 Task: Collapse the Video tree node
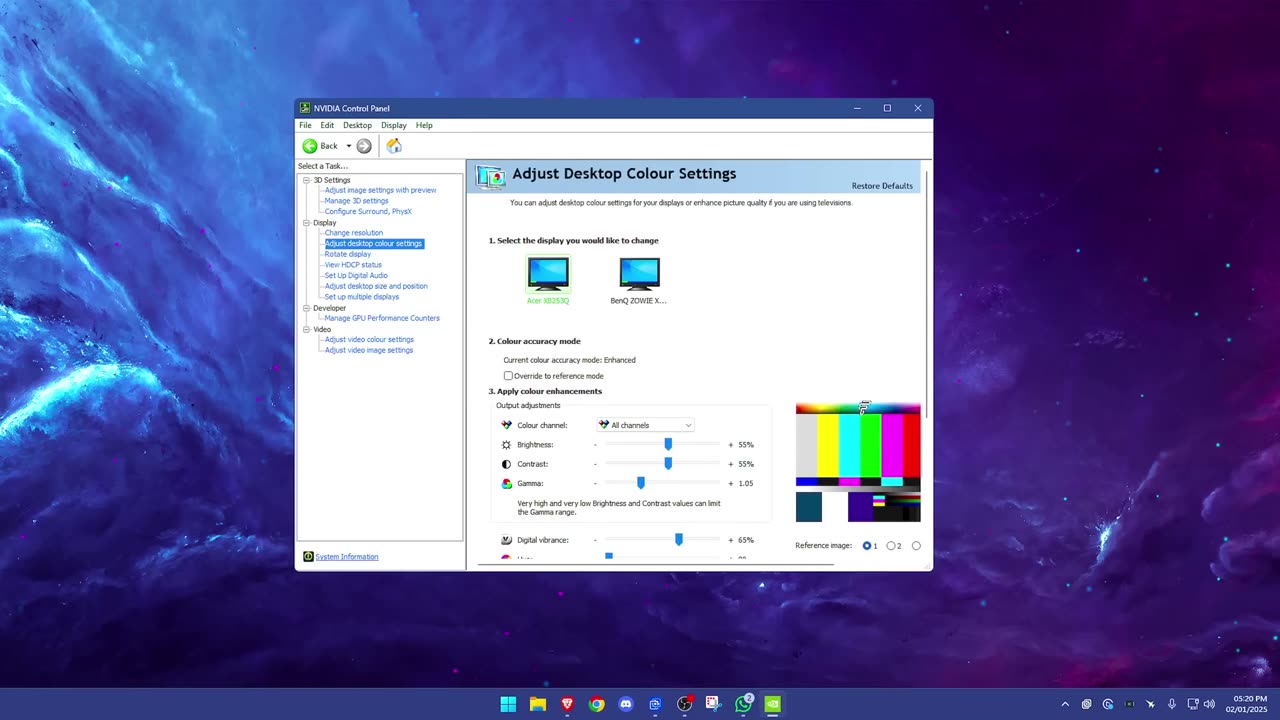tap(307, 329)
